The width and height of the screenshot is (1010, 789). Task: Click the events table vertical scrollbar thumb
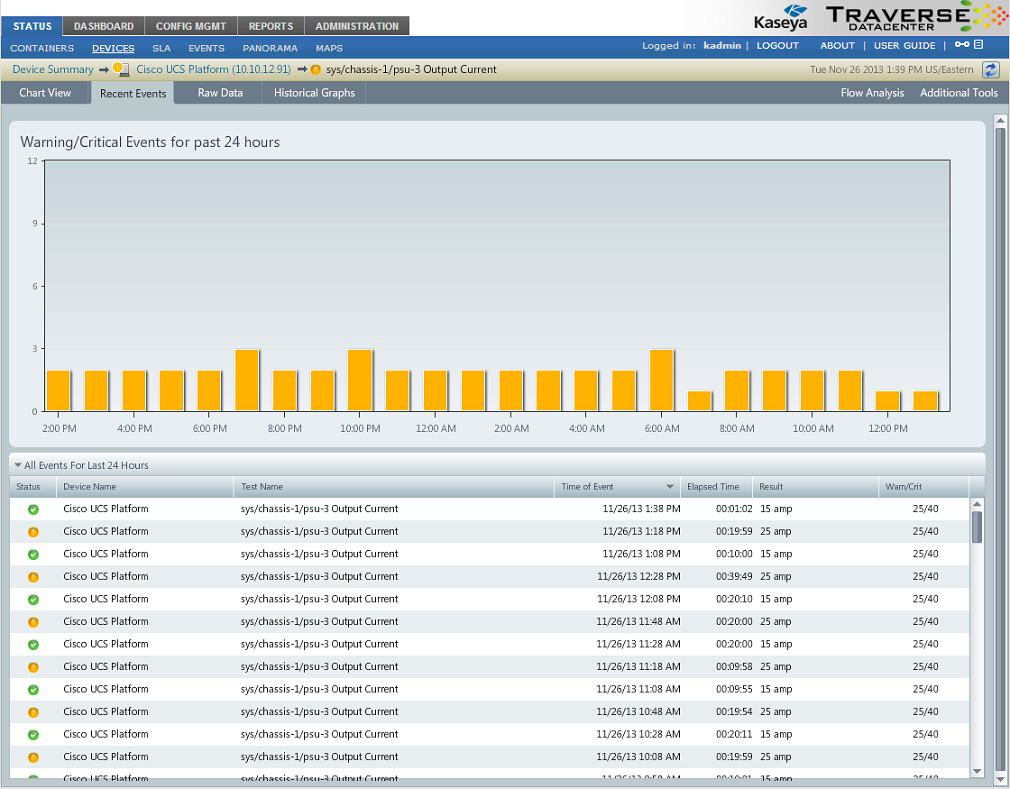977,526
